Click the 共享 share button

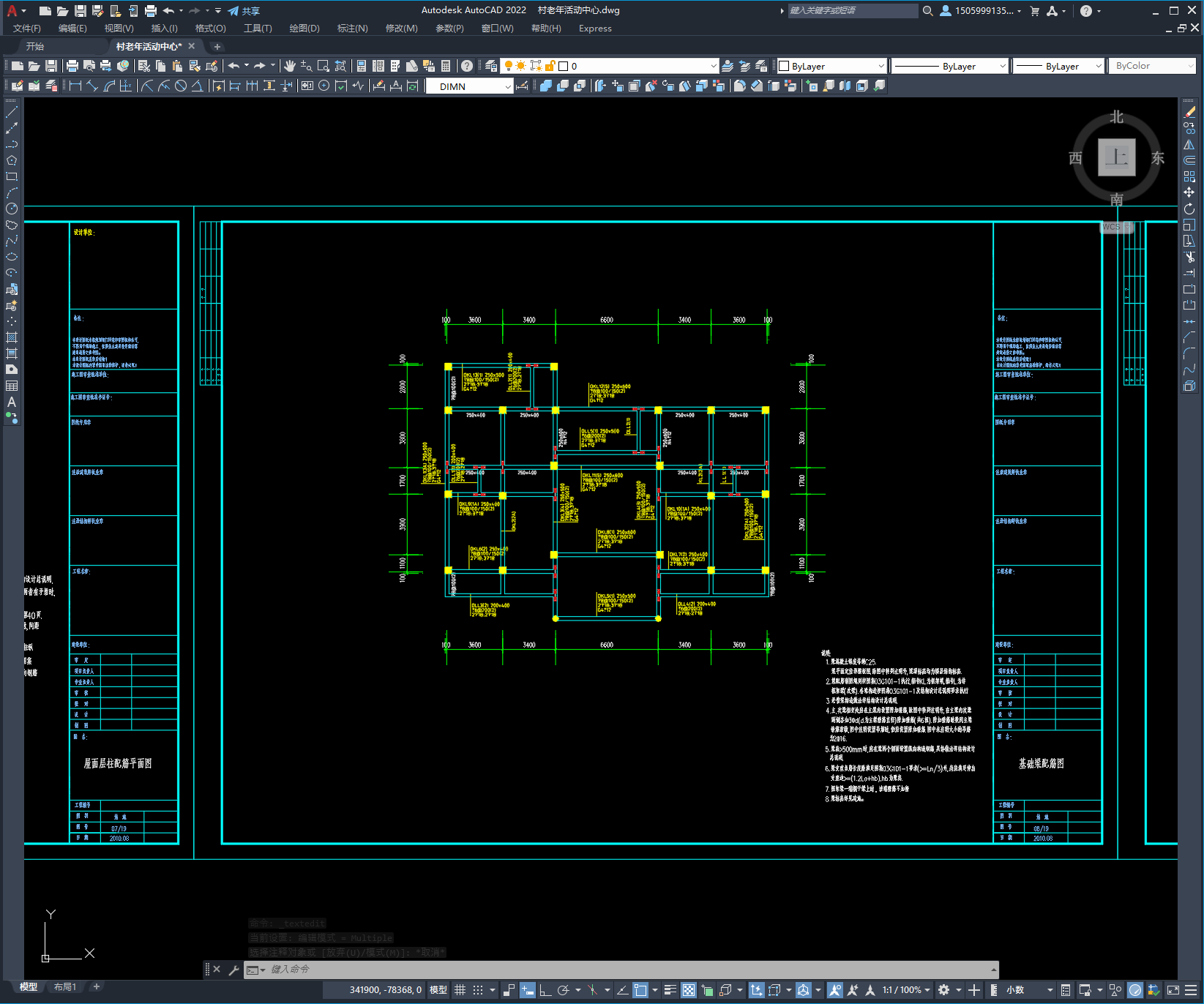[x=244, y=11]
